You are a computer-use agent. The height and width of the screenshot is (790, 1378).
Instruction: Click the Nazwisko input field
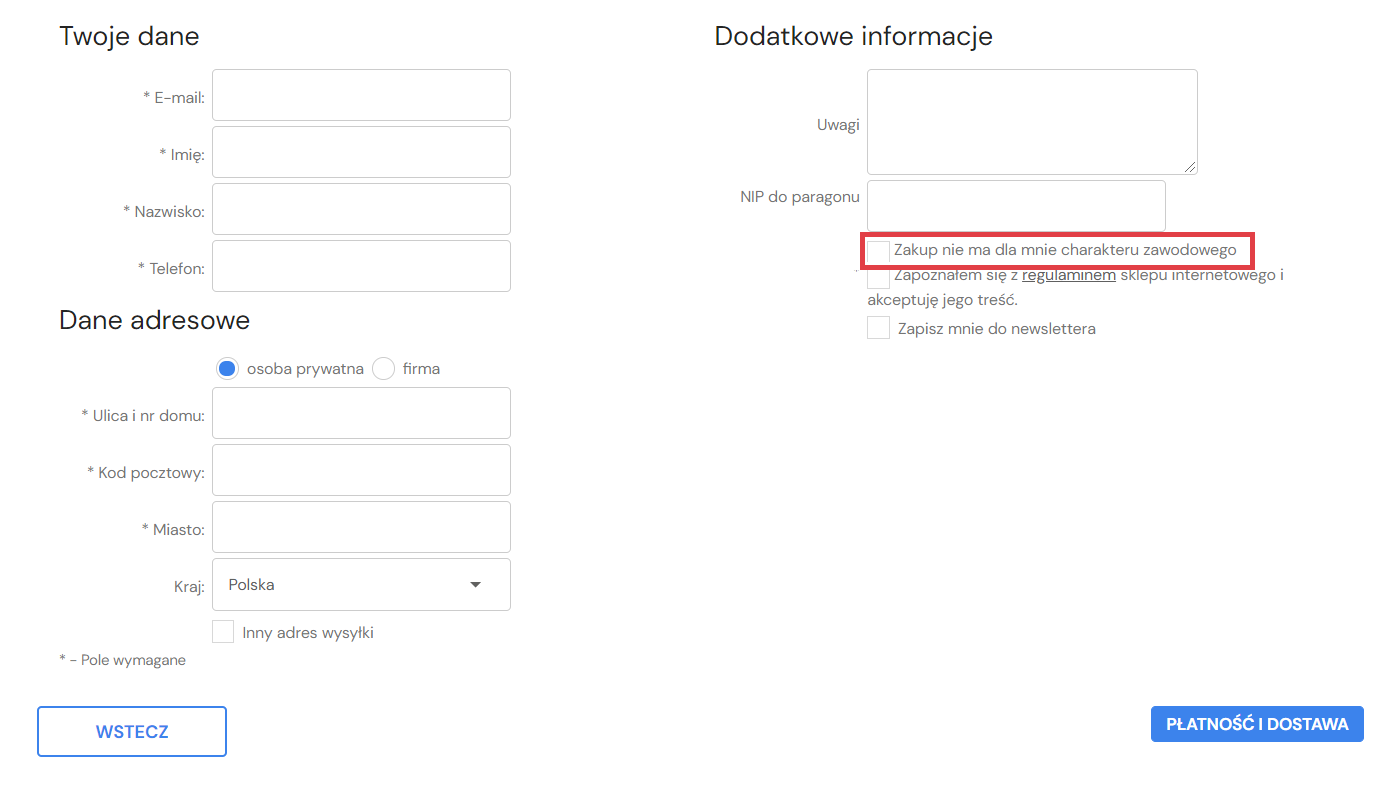[x=361, y=209]
